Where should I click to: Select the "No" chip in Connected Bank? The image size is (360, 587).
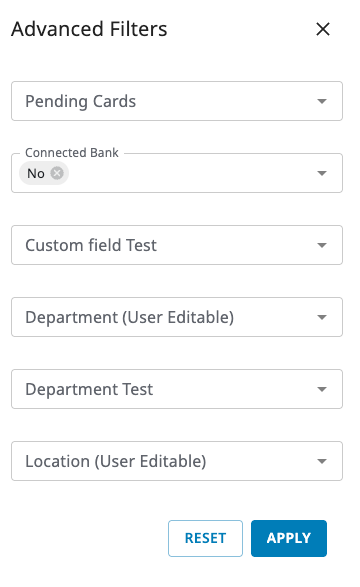coord(36,173)
